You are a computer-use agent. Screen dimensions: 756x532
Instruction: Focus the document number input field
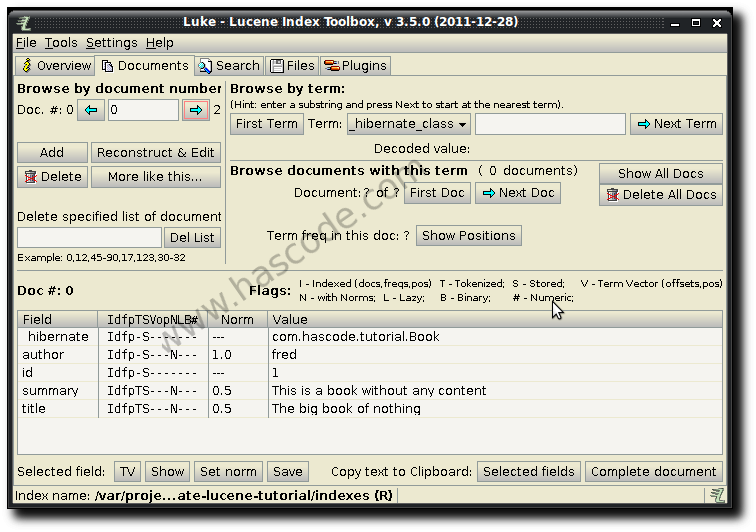(143, 110)
